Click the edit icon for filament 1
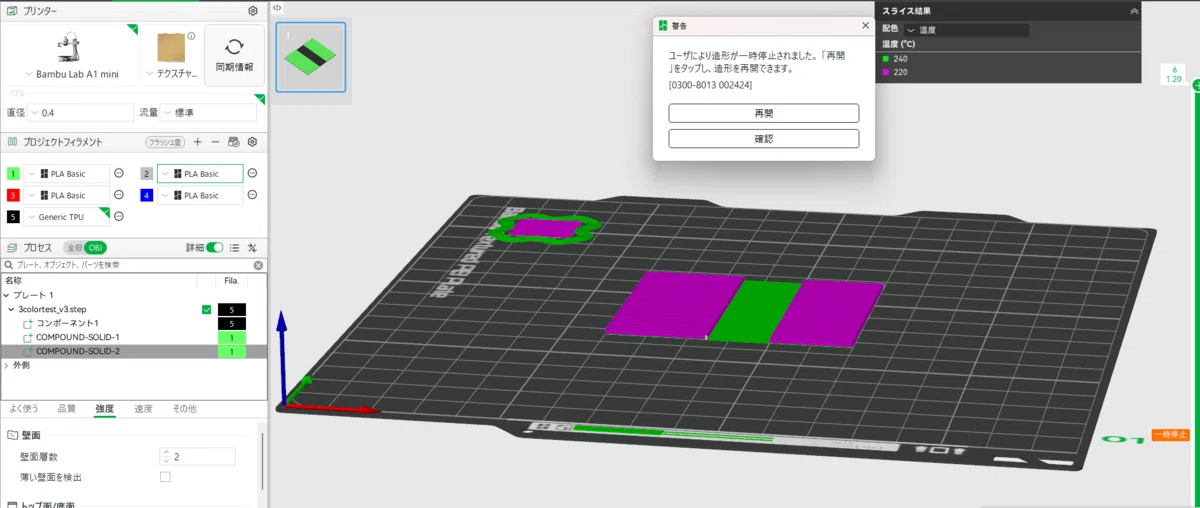The height and width of the screenshot is (508, 1200). (x=118, y=173)
